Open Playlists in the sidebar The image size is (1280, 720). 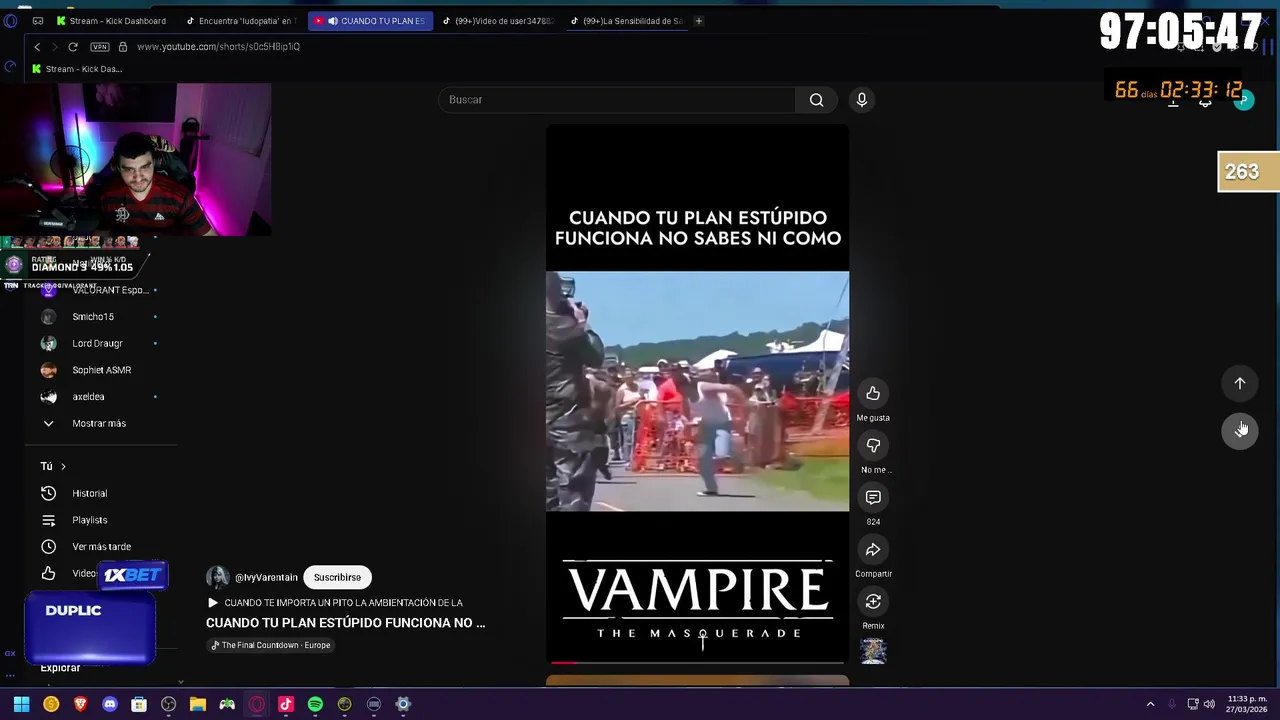(89, 520)
